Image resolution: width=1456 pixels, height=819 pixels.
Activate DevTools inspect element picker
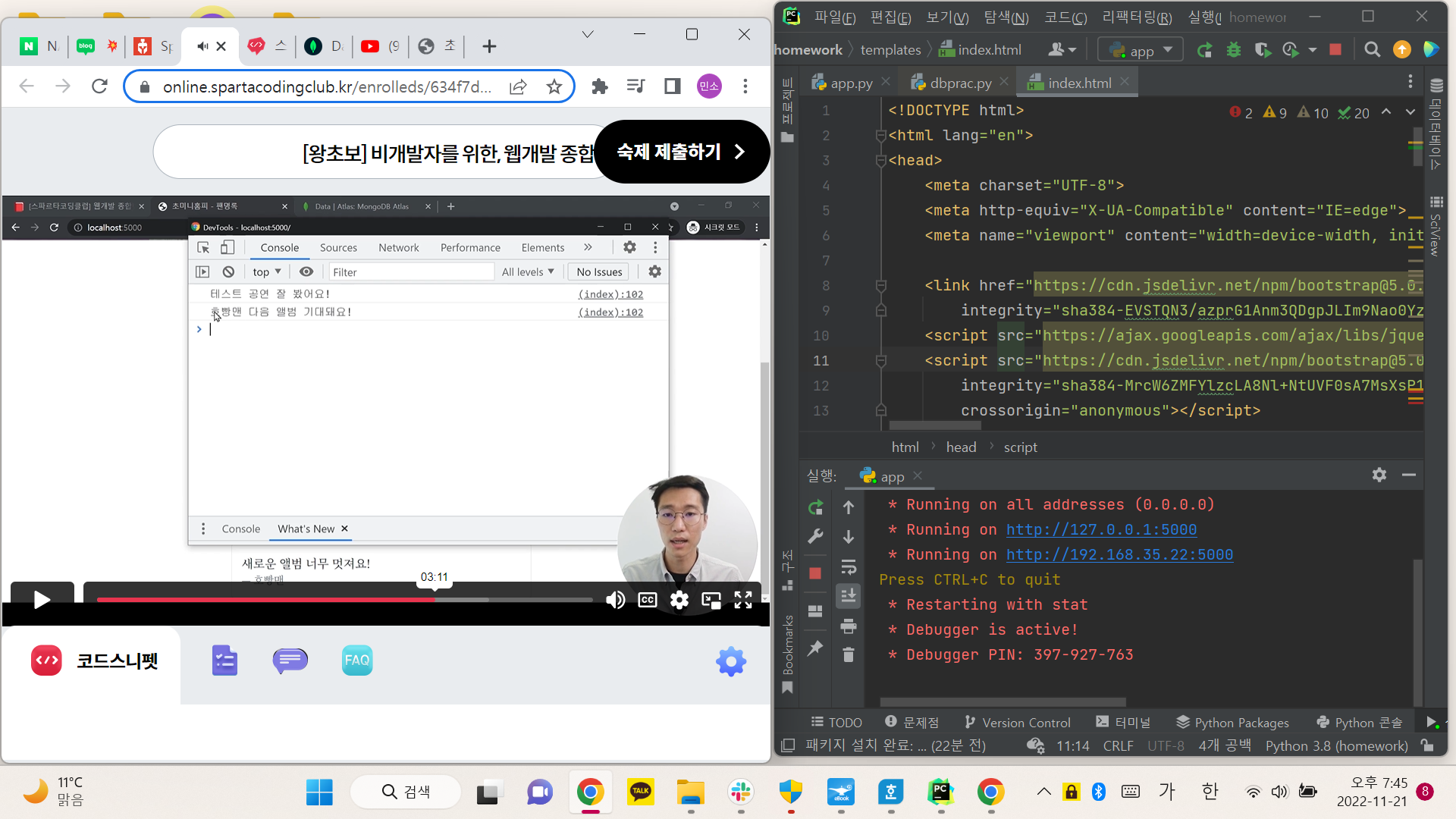tap(203, 247)
